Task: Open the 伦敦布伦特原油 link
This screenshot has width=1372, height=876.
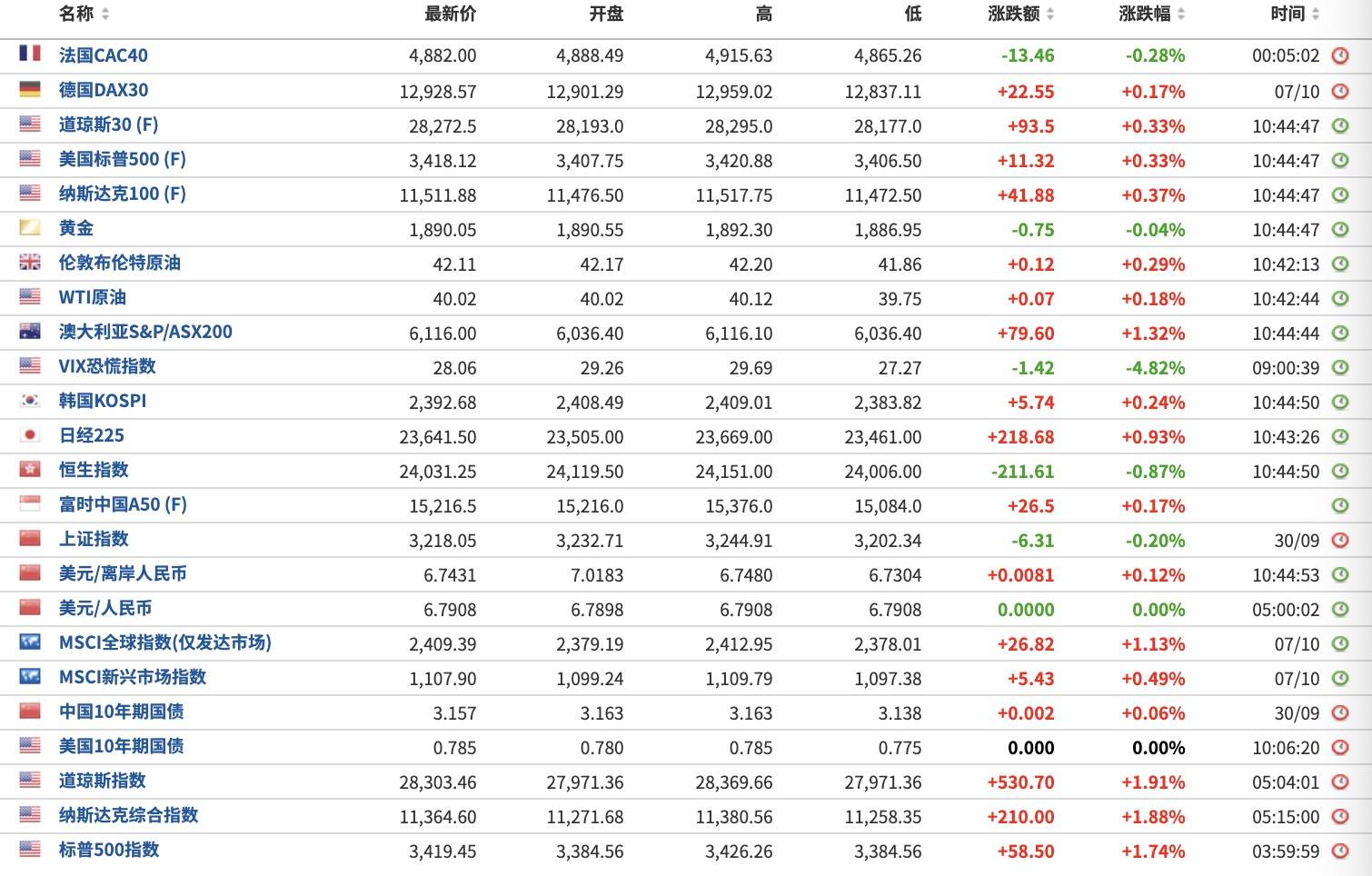Action: pyautogui.click(x=120, y=263)
